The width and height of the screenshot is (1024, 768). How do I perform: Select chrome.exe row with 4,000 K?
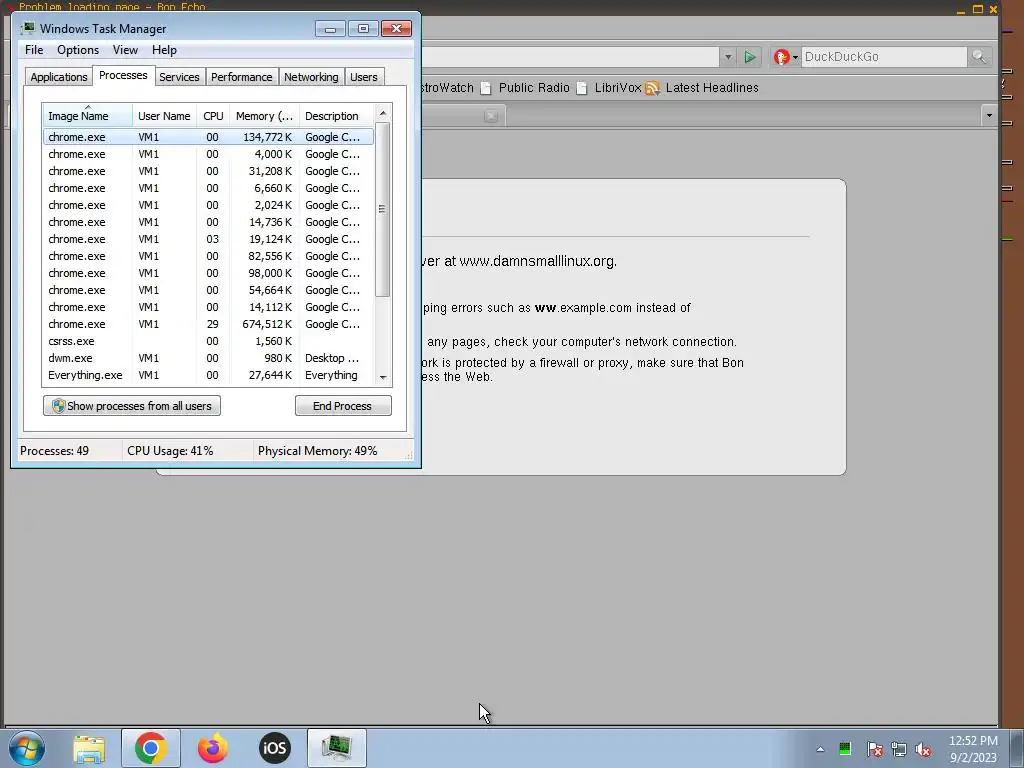coord(208,154)
